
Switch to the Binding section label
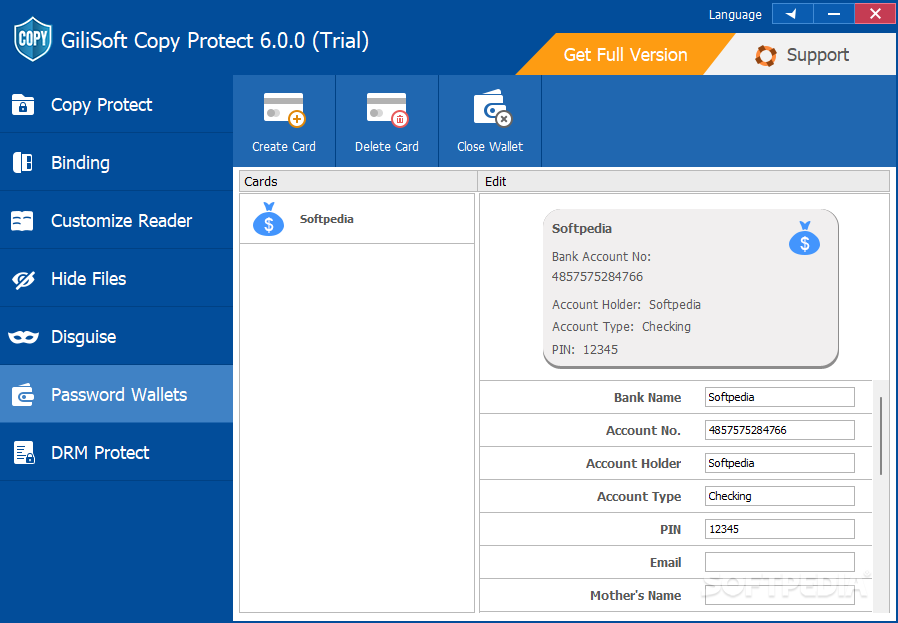click(x=80, y=163)
